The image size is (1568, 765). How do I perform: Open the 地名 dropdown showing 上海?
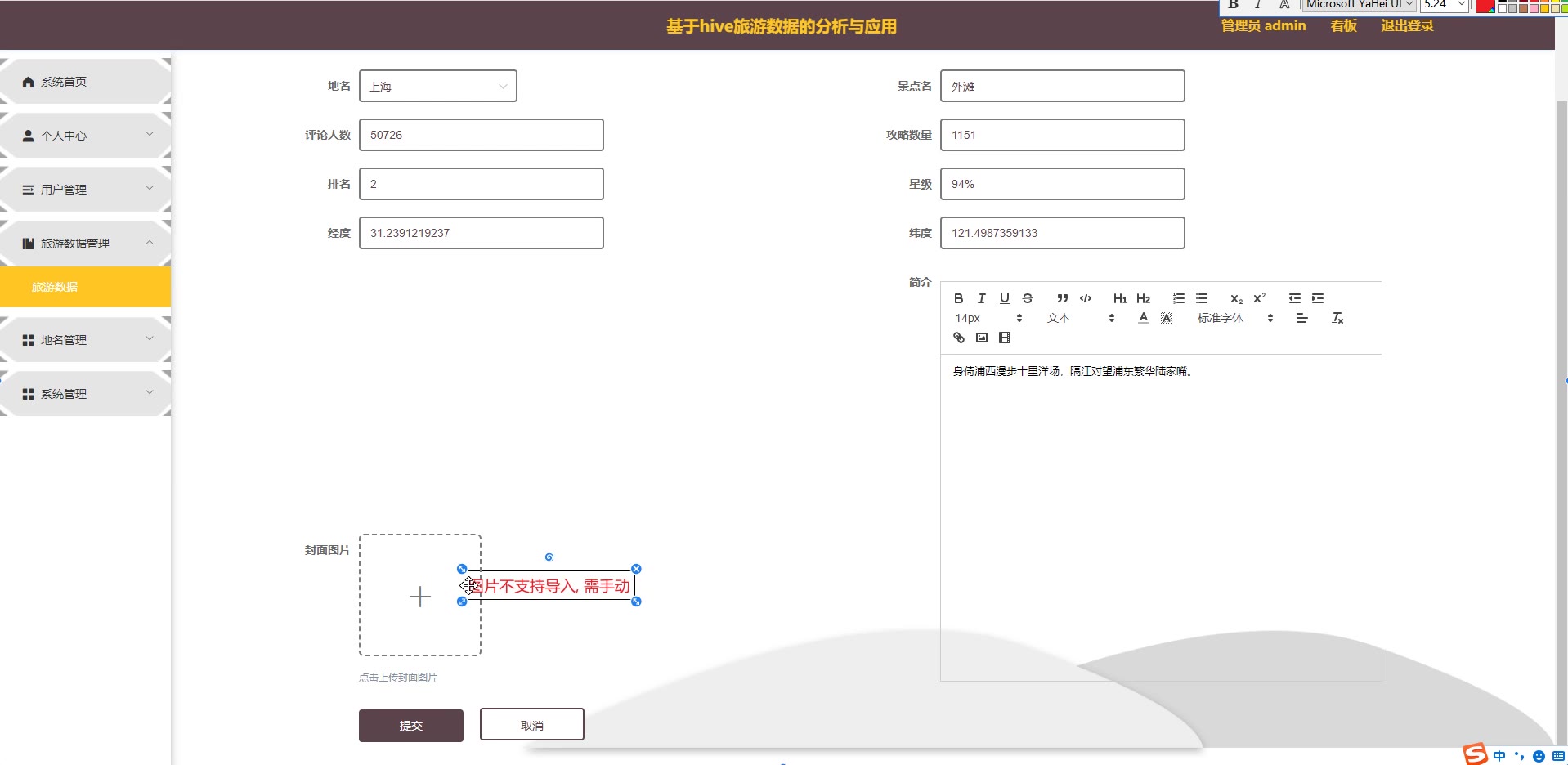438,86
